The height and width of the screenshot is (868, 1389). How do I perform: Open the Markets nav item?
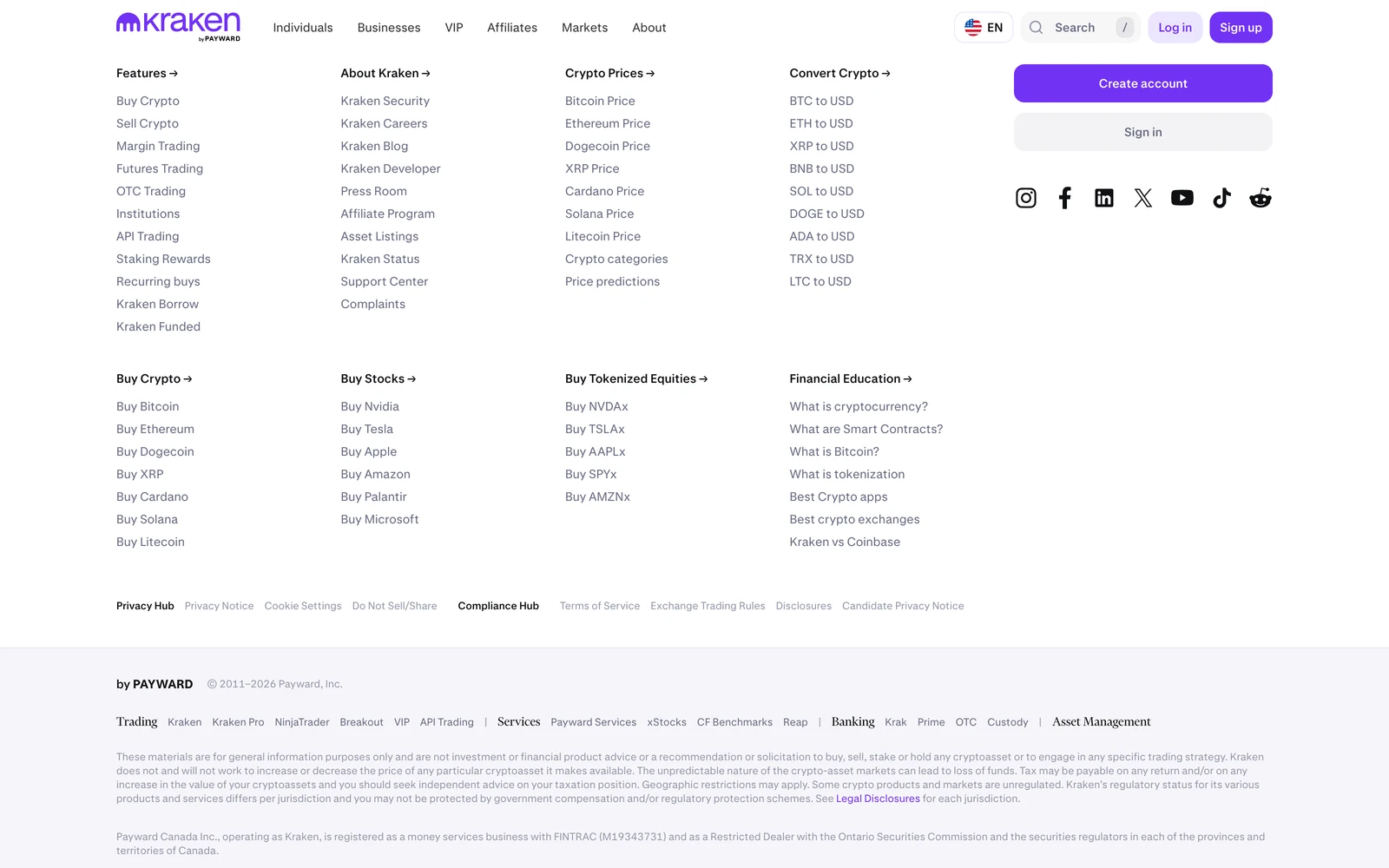[x=584, y=28]
